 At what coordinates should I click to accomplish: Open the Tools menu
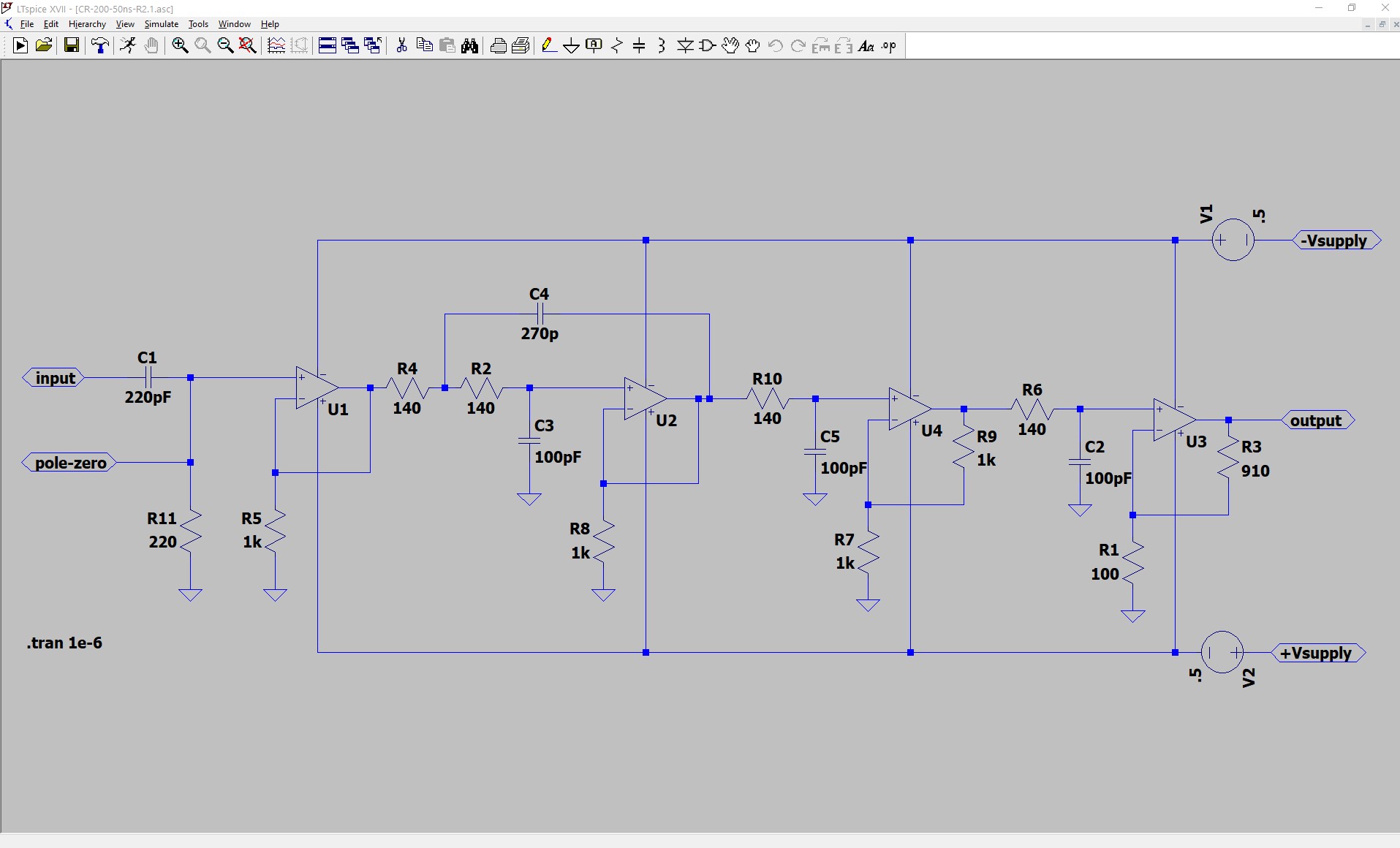pyautogui.click(x=198, y=24)
